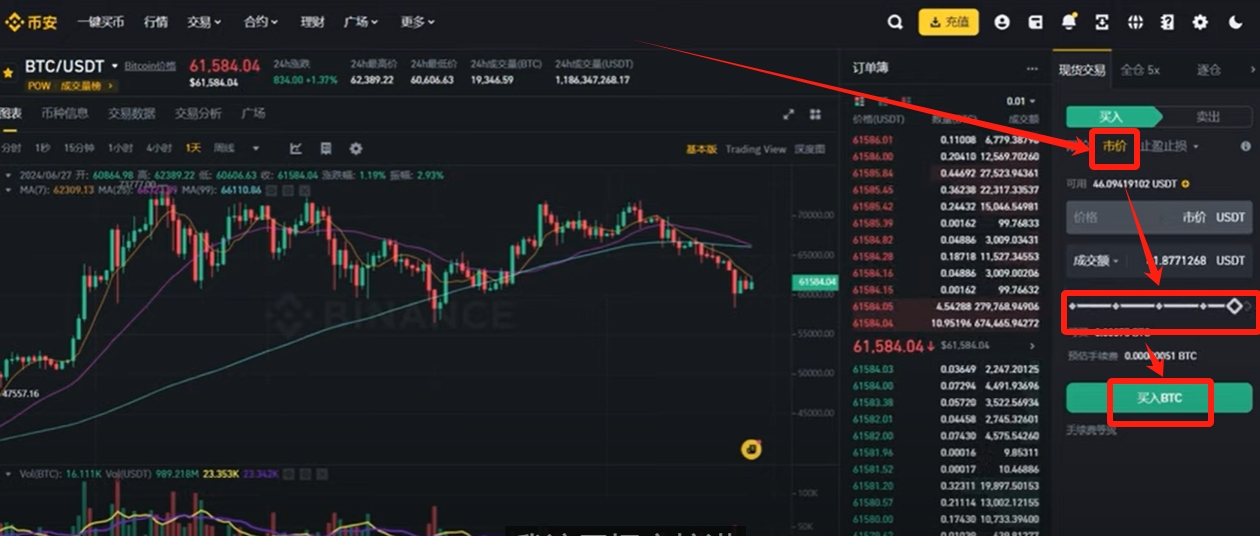Open the settings gear in top header
The image size is (1260, 536).
[x=1200, y=22]
